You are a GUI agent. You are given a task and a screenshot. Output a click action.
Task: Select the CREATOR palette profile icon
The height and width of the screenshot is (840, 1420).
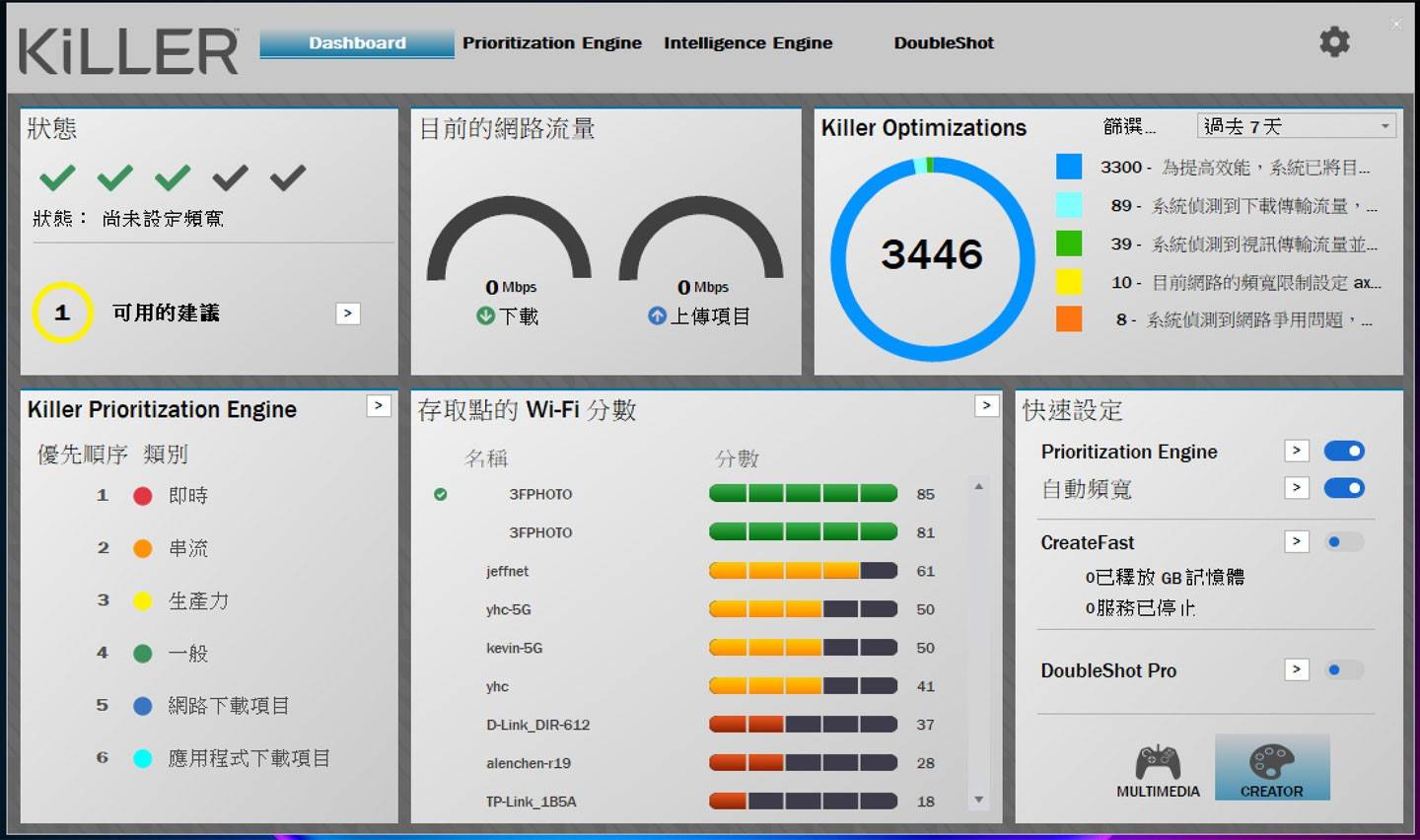pyautogui.click(x=1271, y=764)
